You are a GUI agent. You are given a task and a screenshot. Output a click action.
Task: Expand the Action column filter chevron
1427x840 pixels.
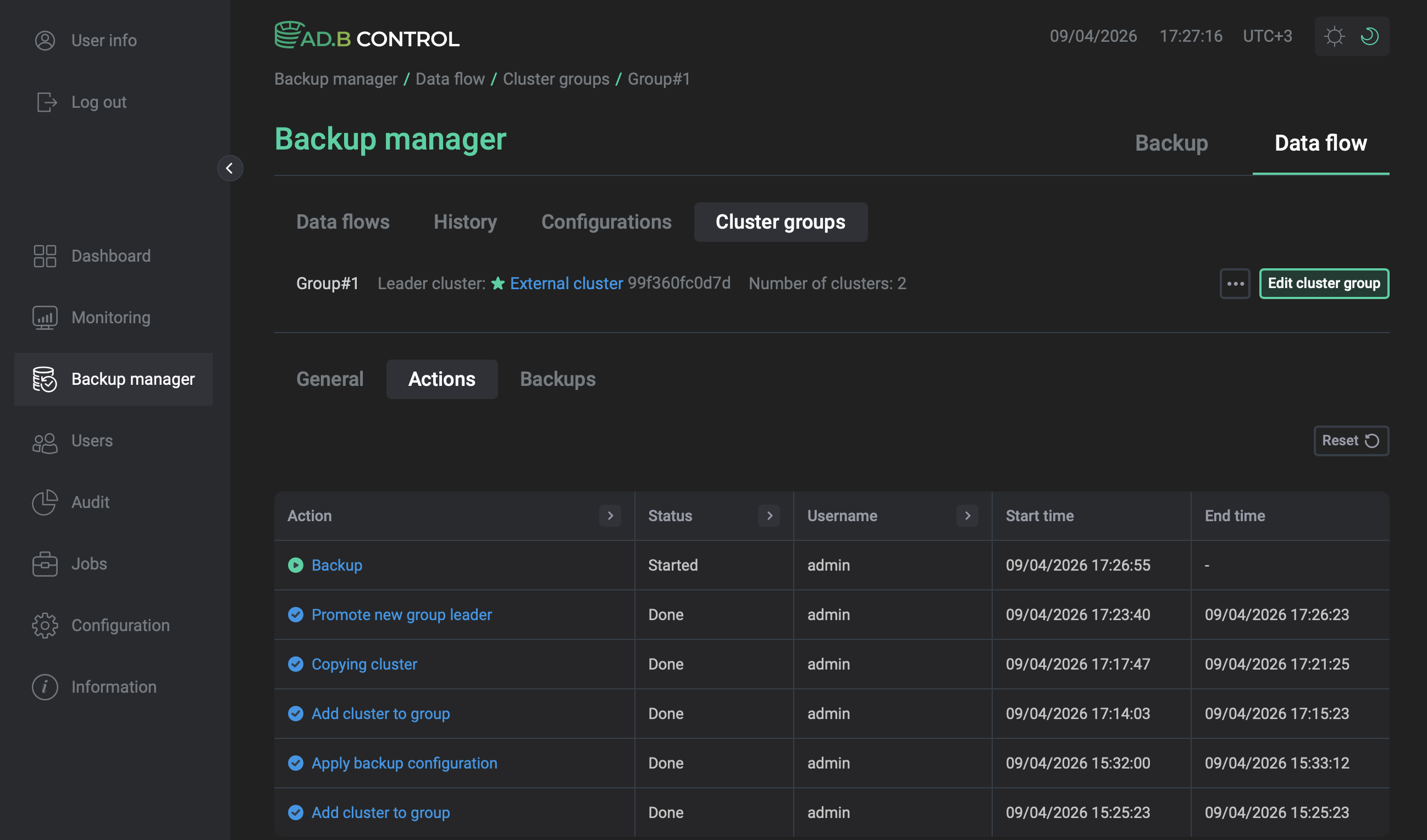(x=610, y=516)
